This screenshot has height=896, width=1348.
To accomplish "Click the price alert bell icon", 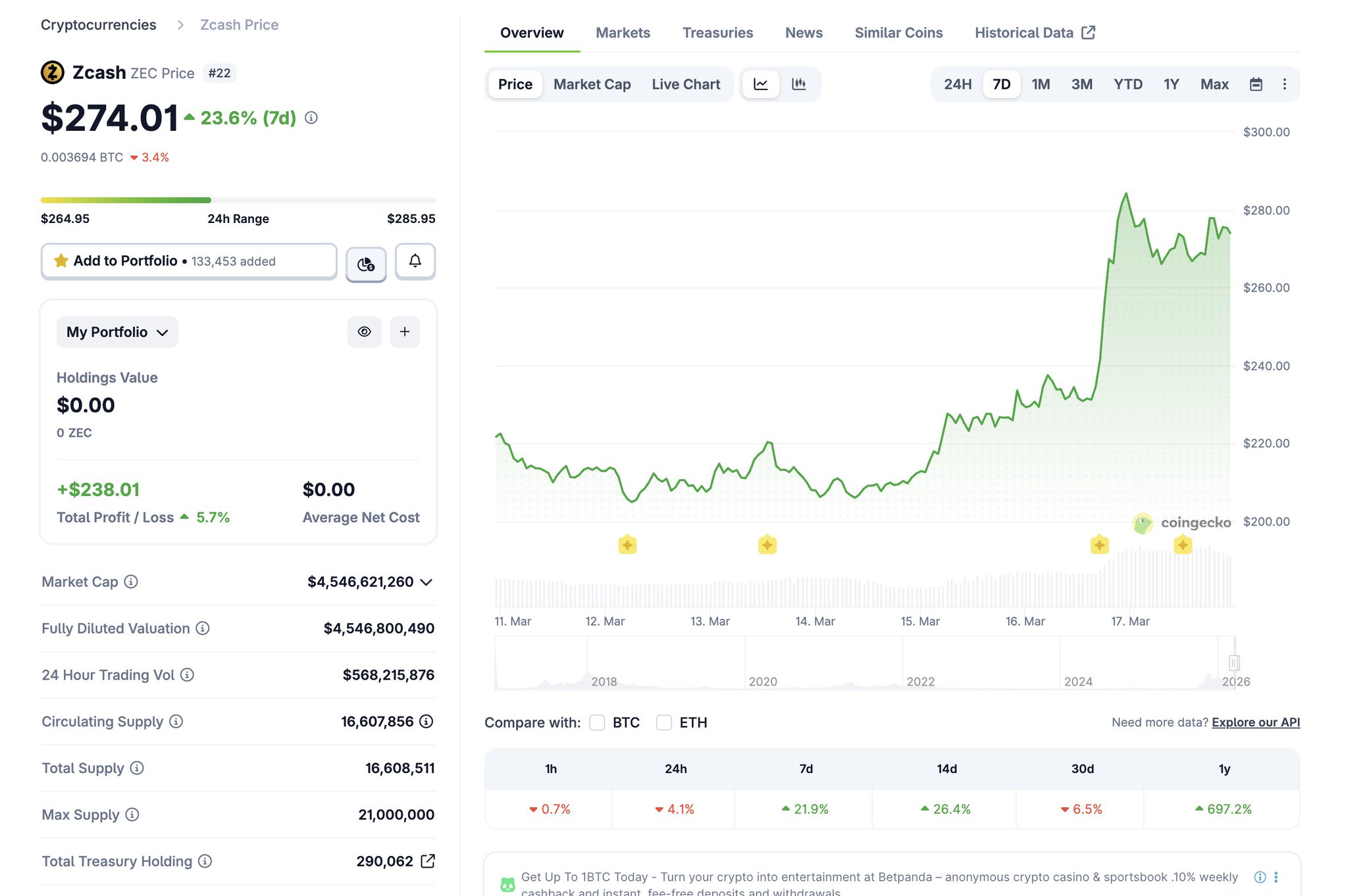I will coord(415,261).
